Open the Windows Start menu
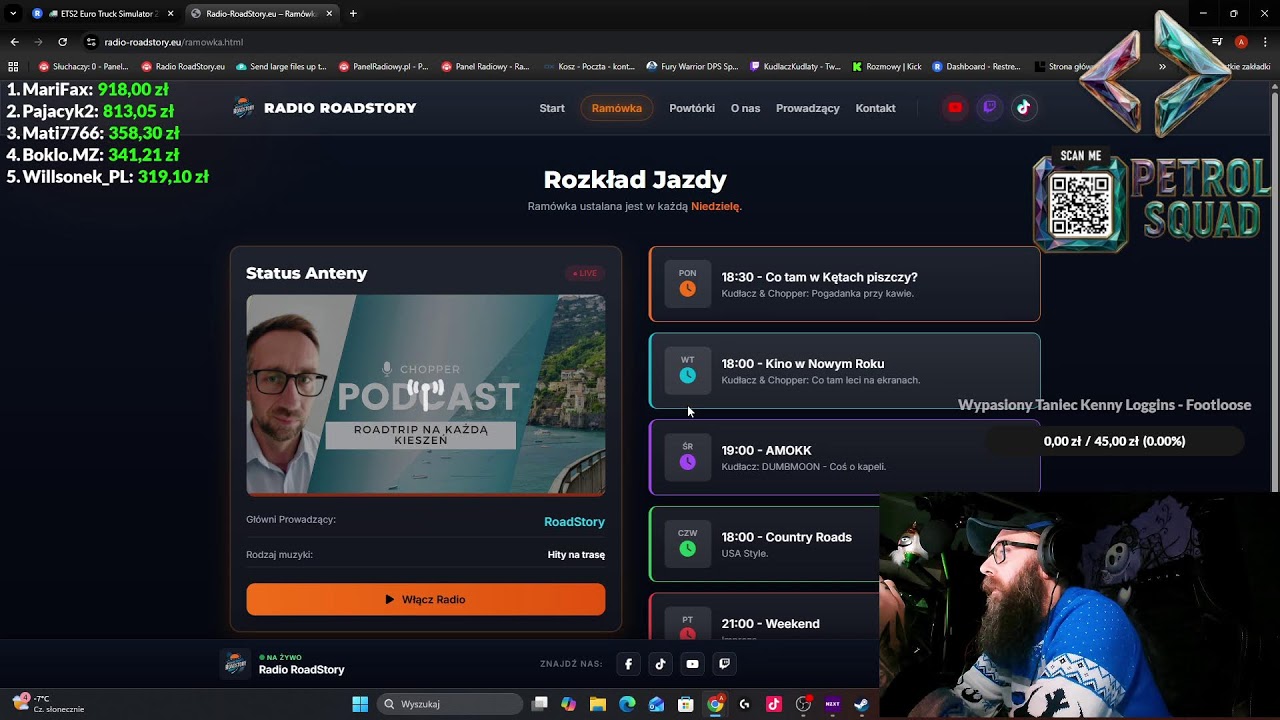 point(360,704)
